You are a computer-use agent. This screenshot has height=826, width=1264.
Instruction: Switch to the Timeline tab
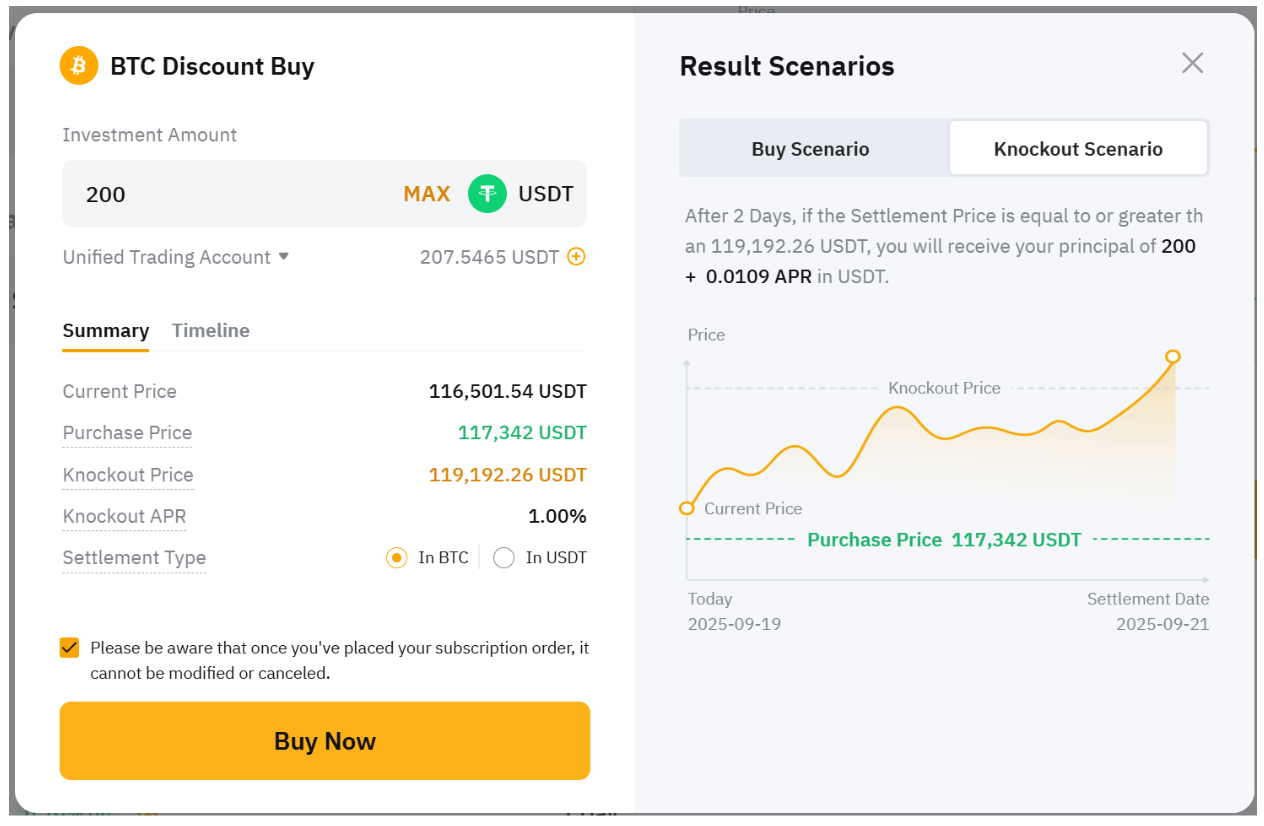coord(211,331)
